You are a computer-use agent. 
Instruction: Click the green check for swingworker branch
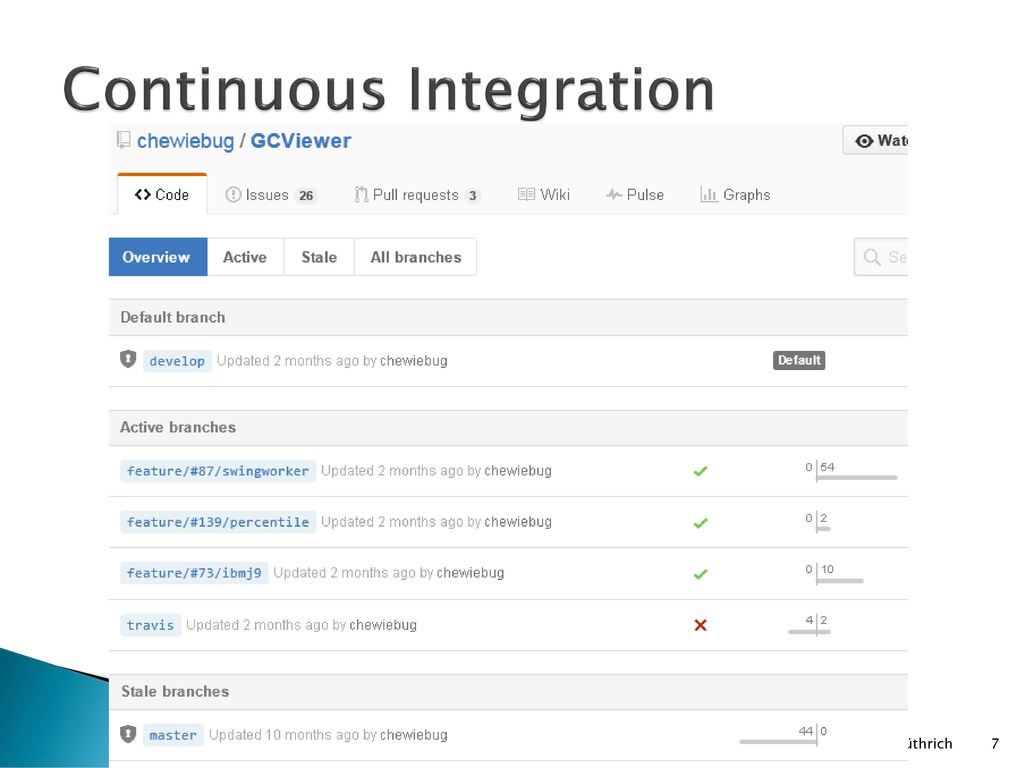[x=700, y=471]
